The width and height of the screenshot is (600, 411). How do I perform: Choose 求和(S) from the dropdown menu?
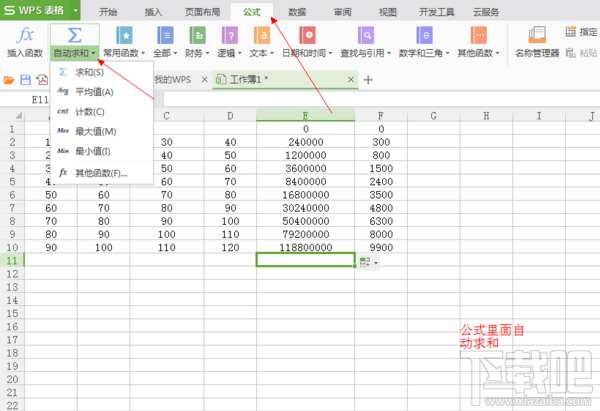[102, 72]
